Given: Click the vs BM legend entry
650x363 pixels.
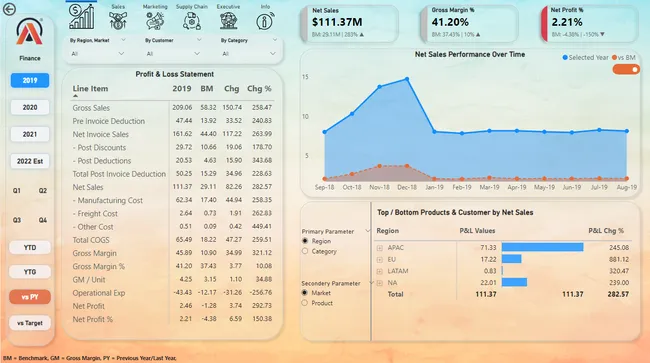Looking at the screenshot, I should coord(623,58).
